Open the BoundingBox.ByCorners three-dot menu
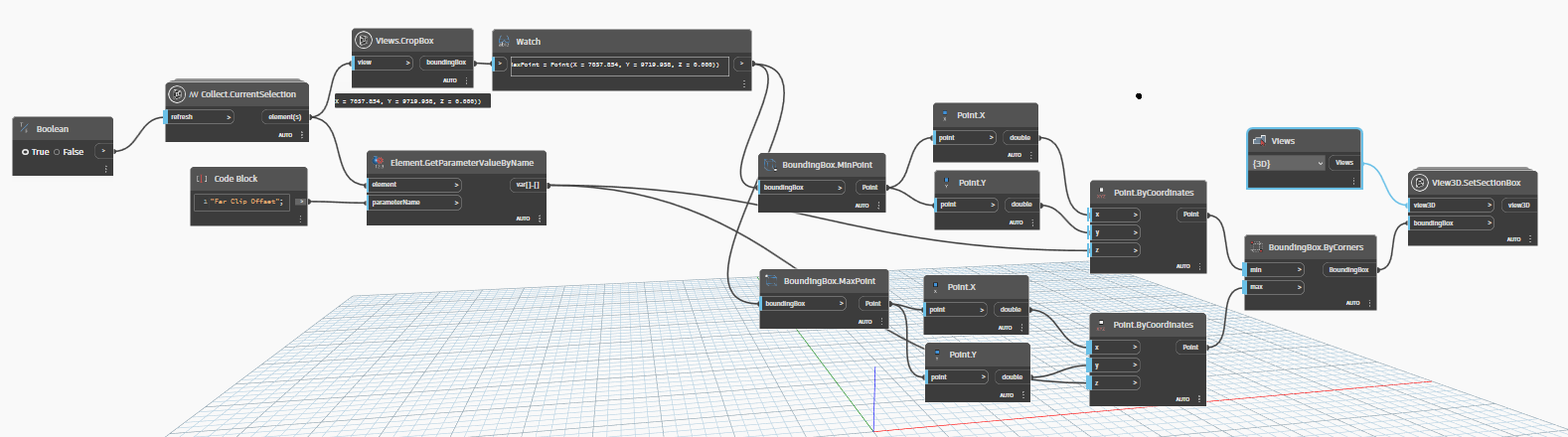This screenshot has height=437, width=1568. [x=1369, y=302]
